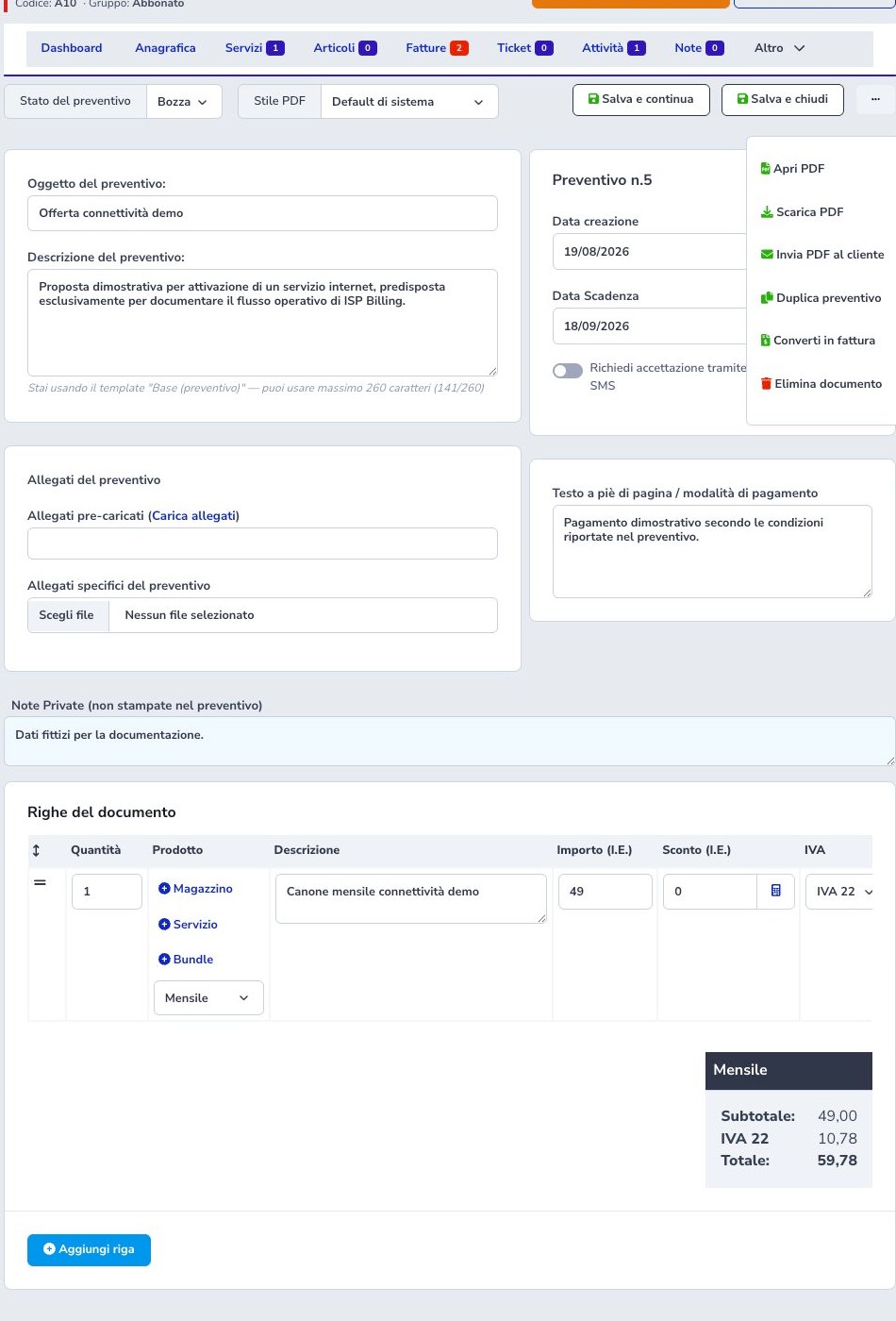
Task: Go to the Dashboard tab
Action: pos(72,48)
